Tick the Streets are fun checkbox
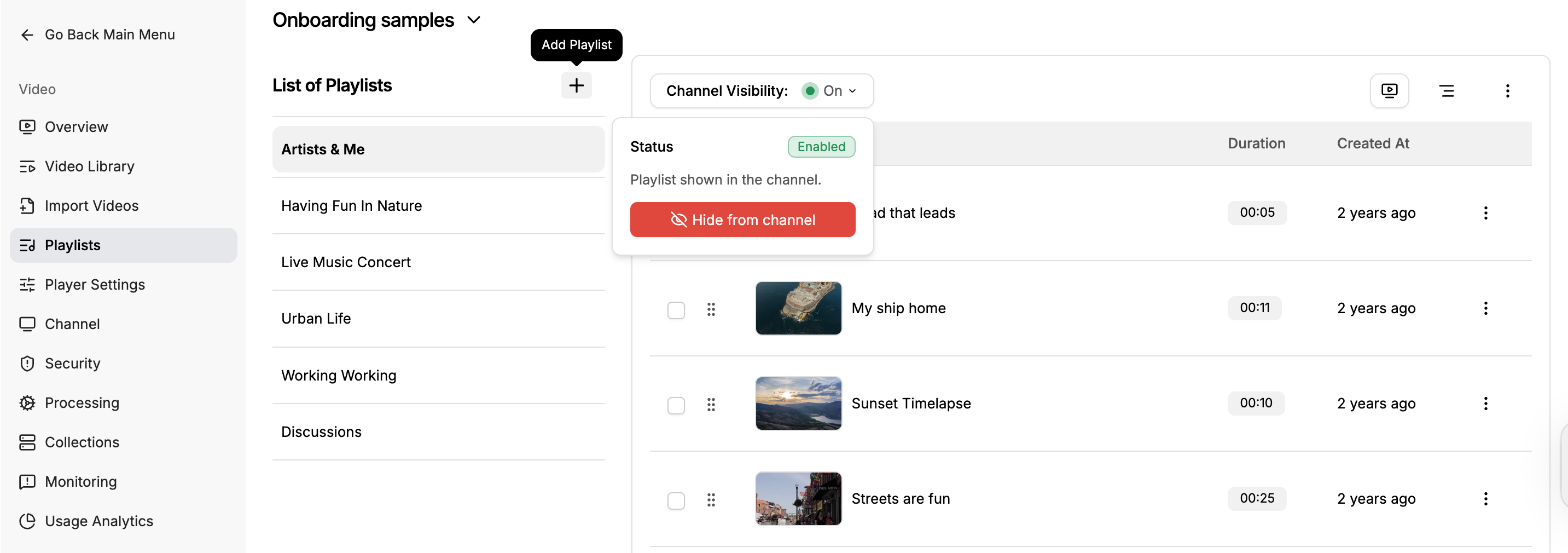 676,500
